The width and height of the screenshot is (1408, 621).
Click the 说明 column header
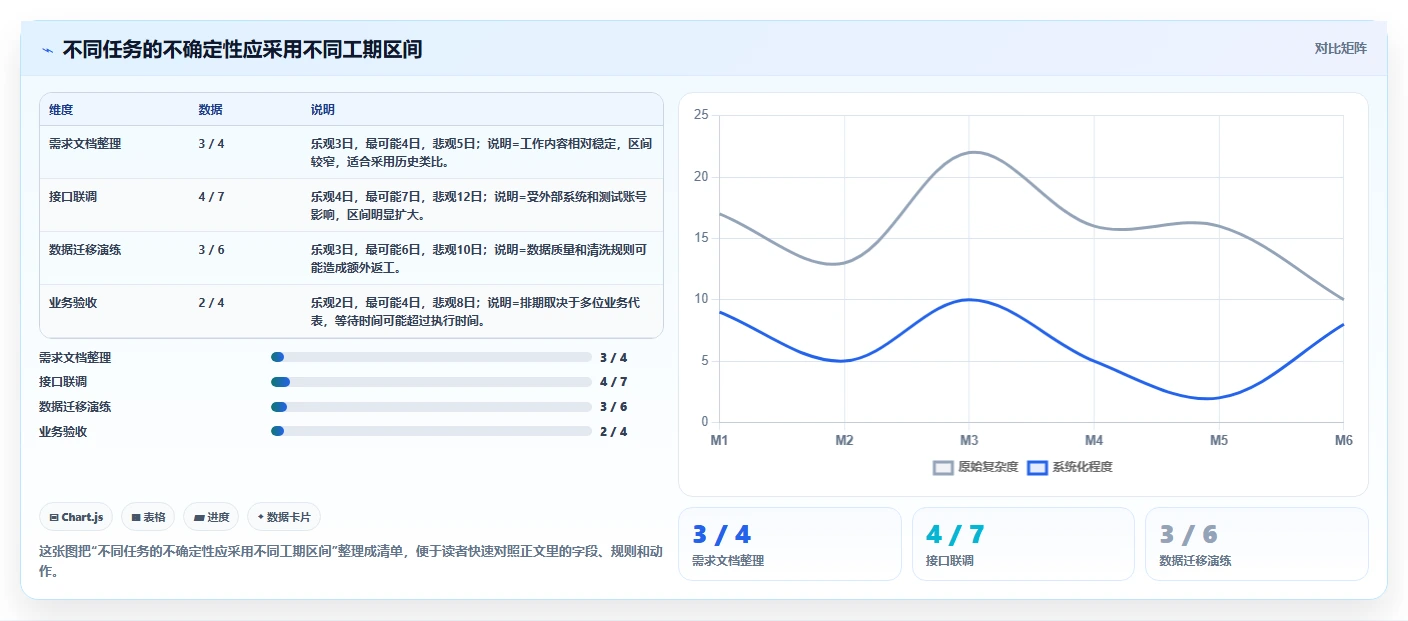[x=323, y=110]
